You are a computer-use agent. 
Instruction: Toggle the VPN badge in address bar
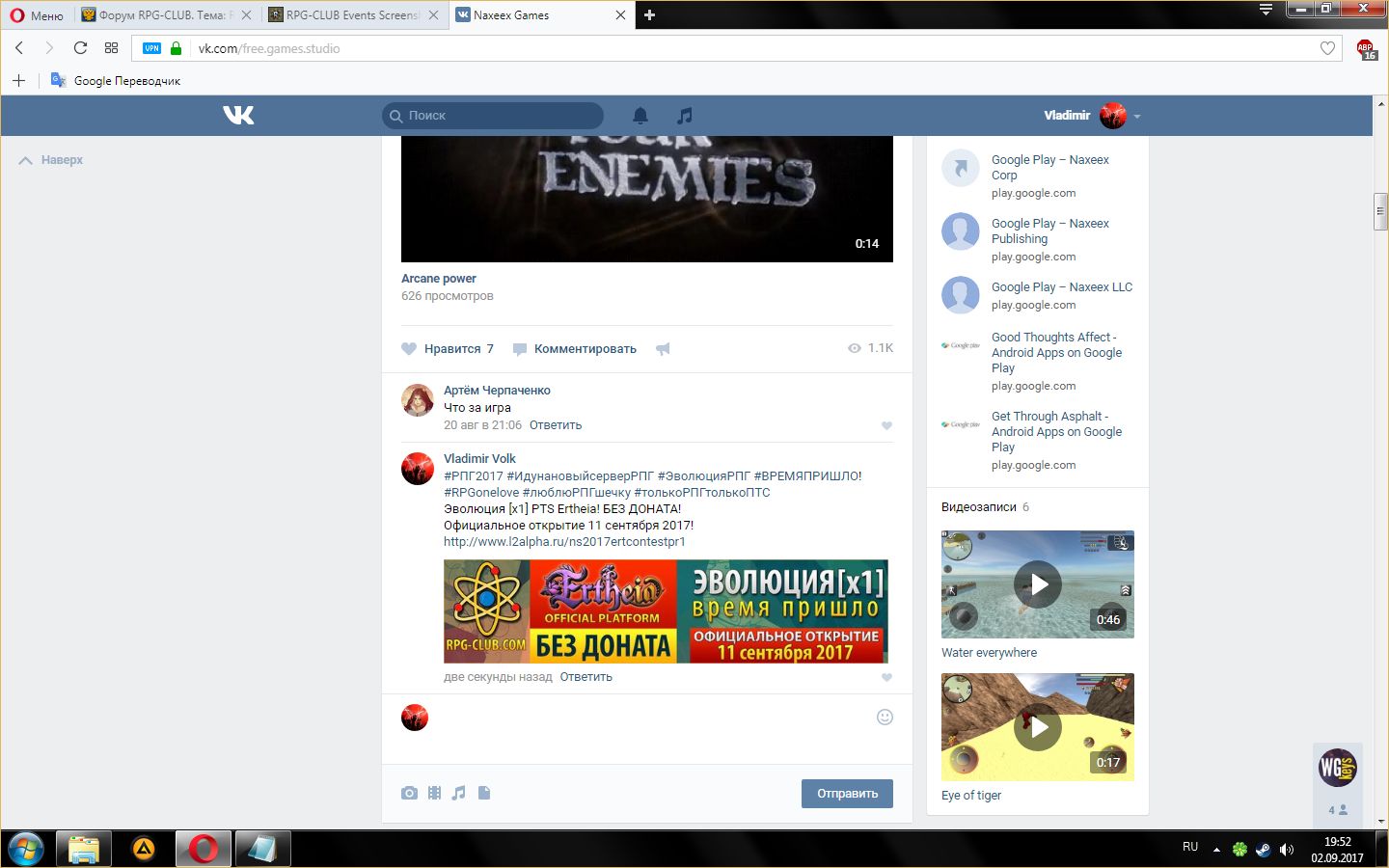(151, 48)
